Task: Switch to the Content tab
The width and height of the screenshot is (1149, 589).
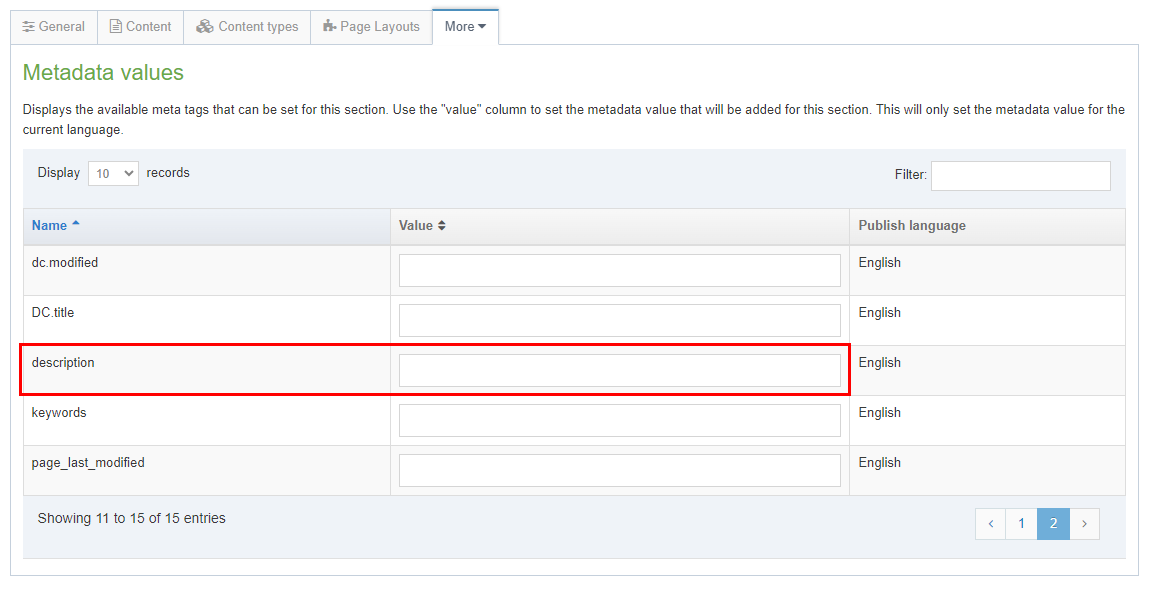Action: point(140,26)
